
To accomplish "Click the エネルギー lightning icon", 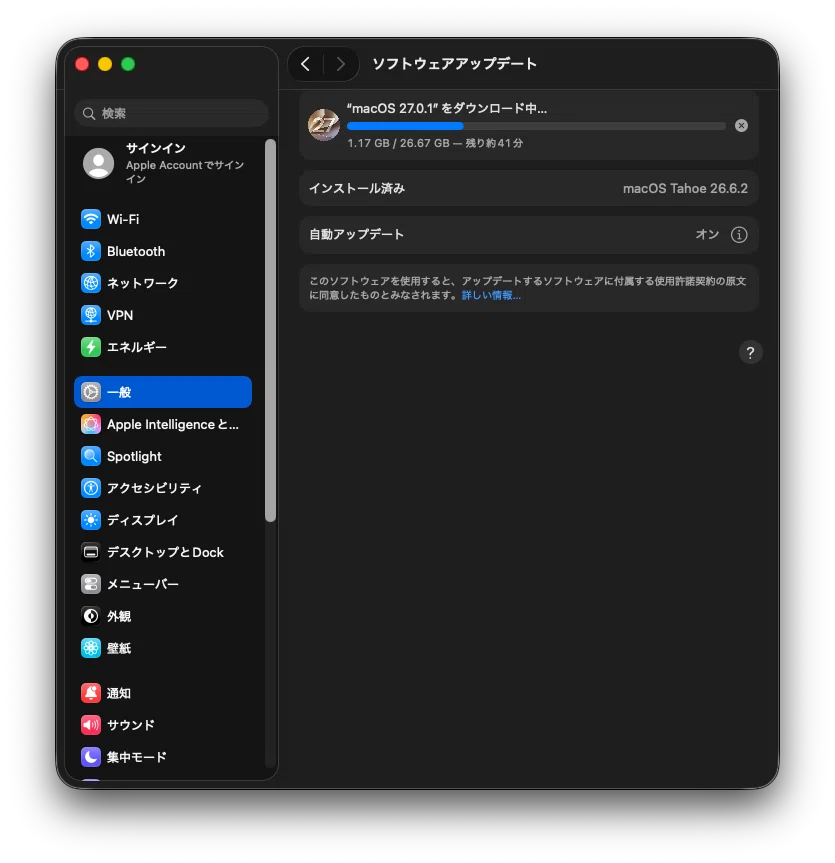I will coord(91,347).
